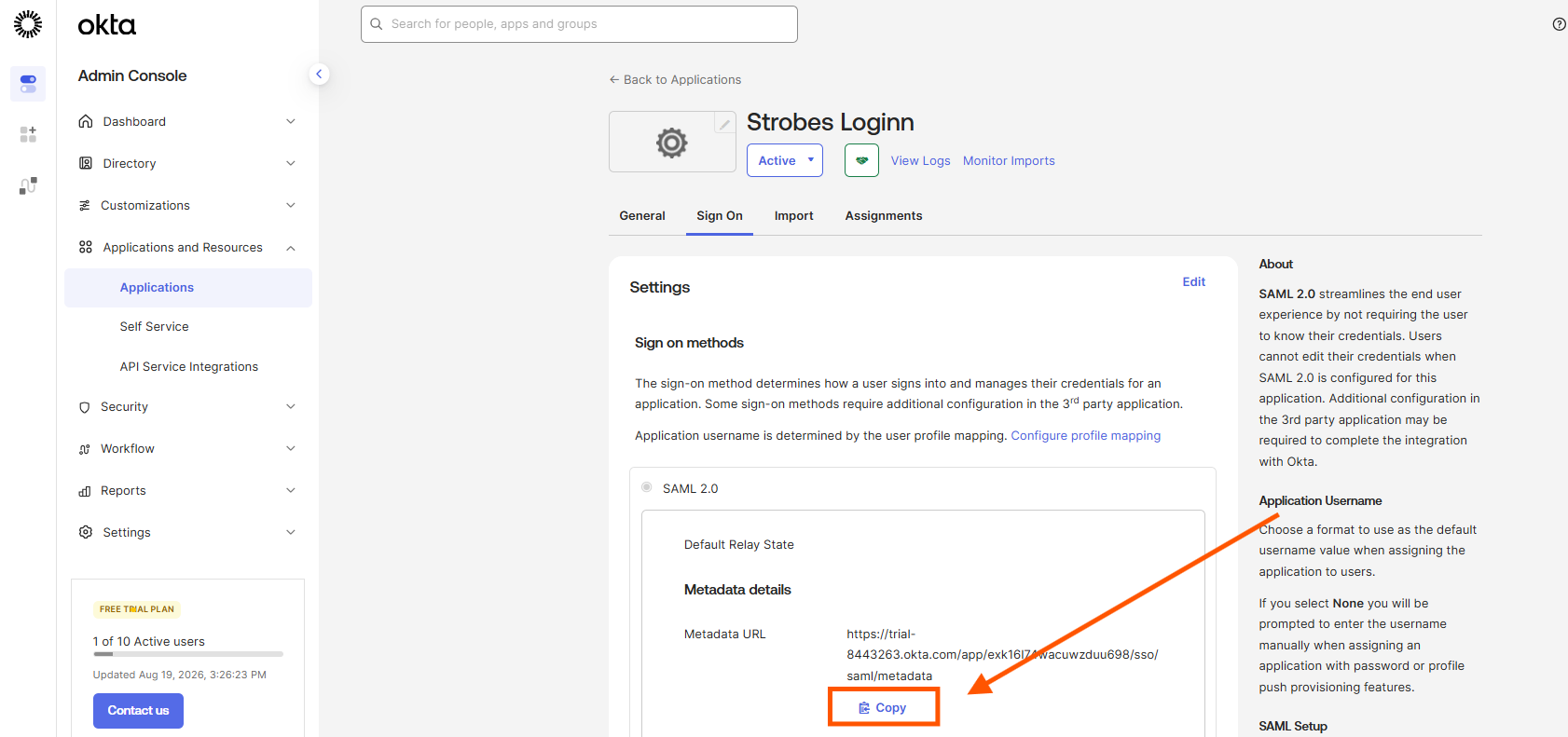Open the apps grid plus icon in left rail
This screenshot has height=737, width=1568.
(28, 134)
